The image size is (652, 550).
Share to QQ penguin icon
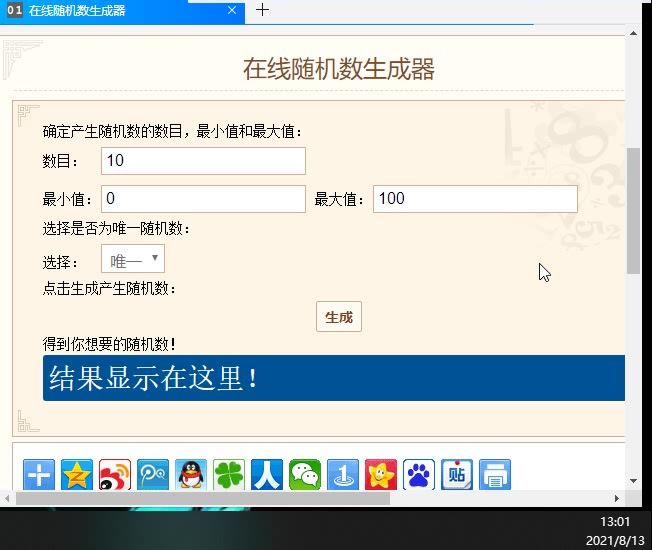[191, 474]
